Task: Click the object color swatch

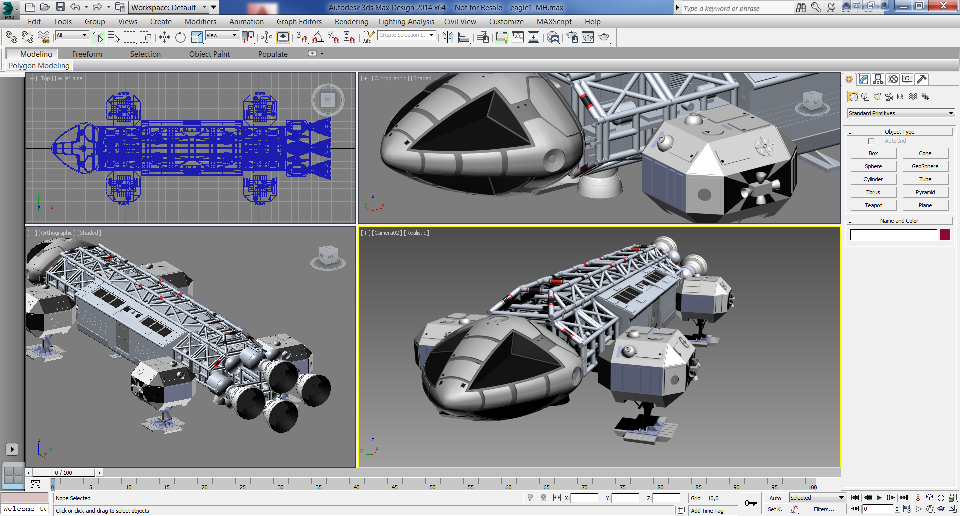Action: 945,235
